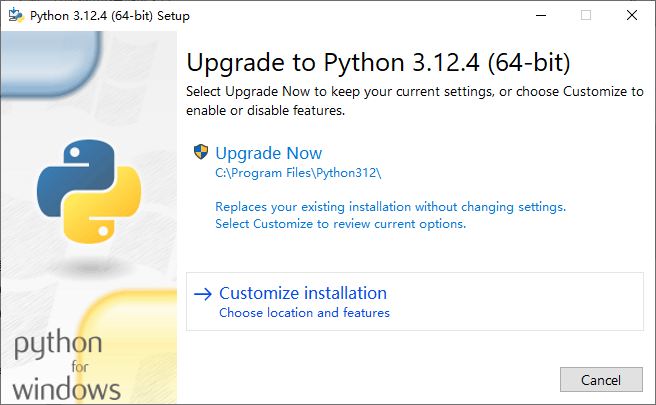
Task: Click the 'Python 3.12.4 (64-bit) Setup' title text
Action: [110, 16]
